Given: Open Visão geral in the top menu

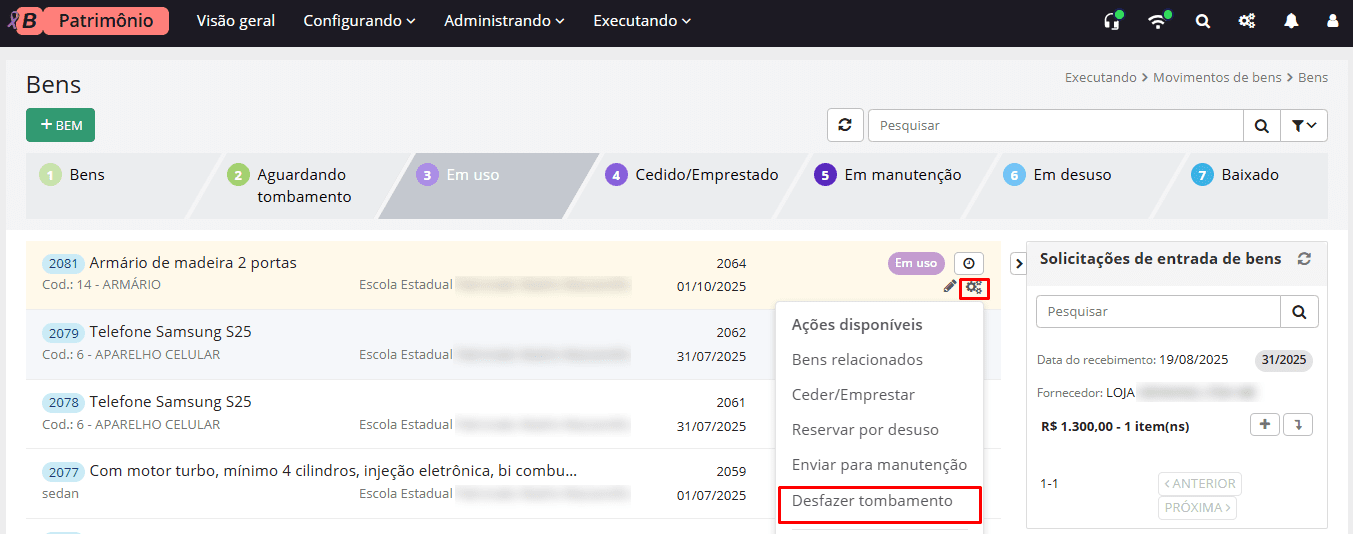Looking at the screenshot, I should 236,21.
